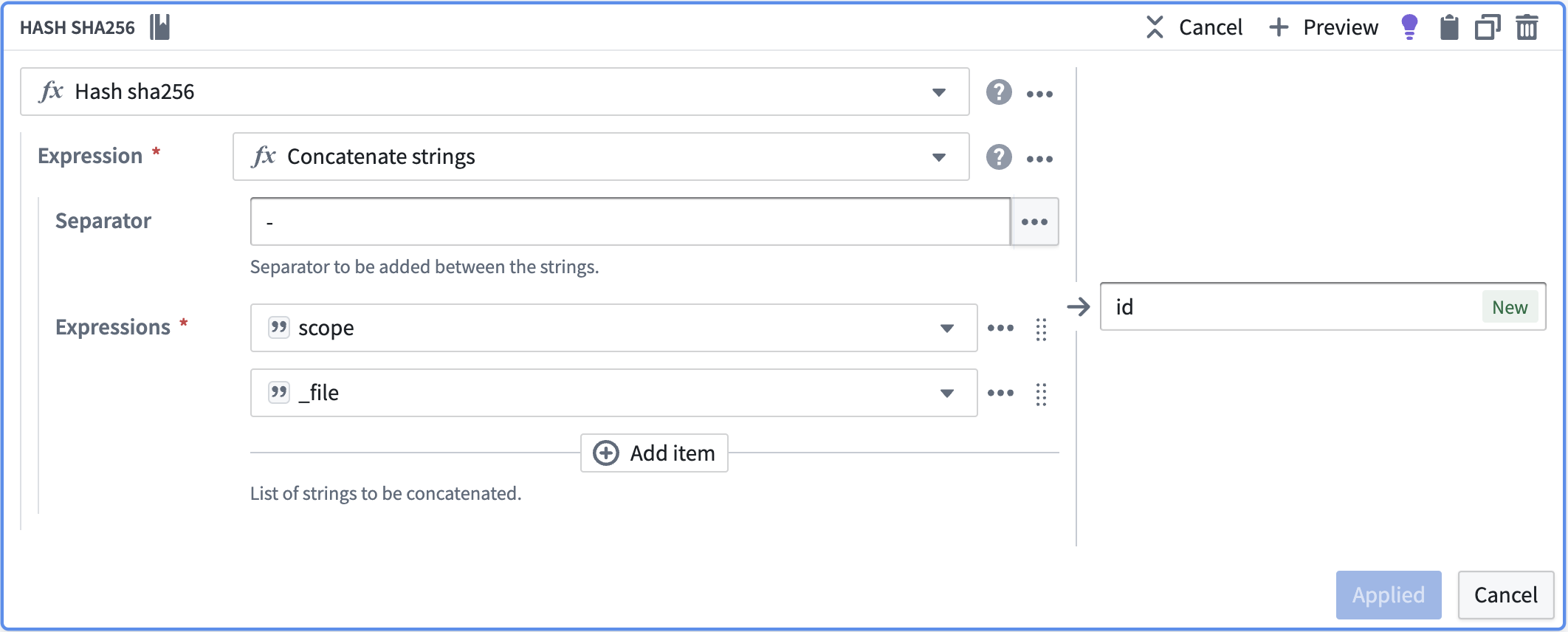The image size is (1568, 632).
Task: Expand the Hash sha256 function dropdown
Action: 939,92
